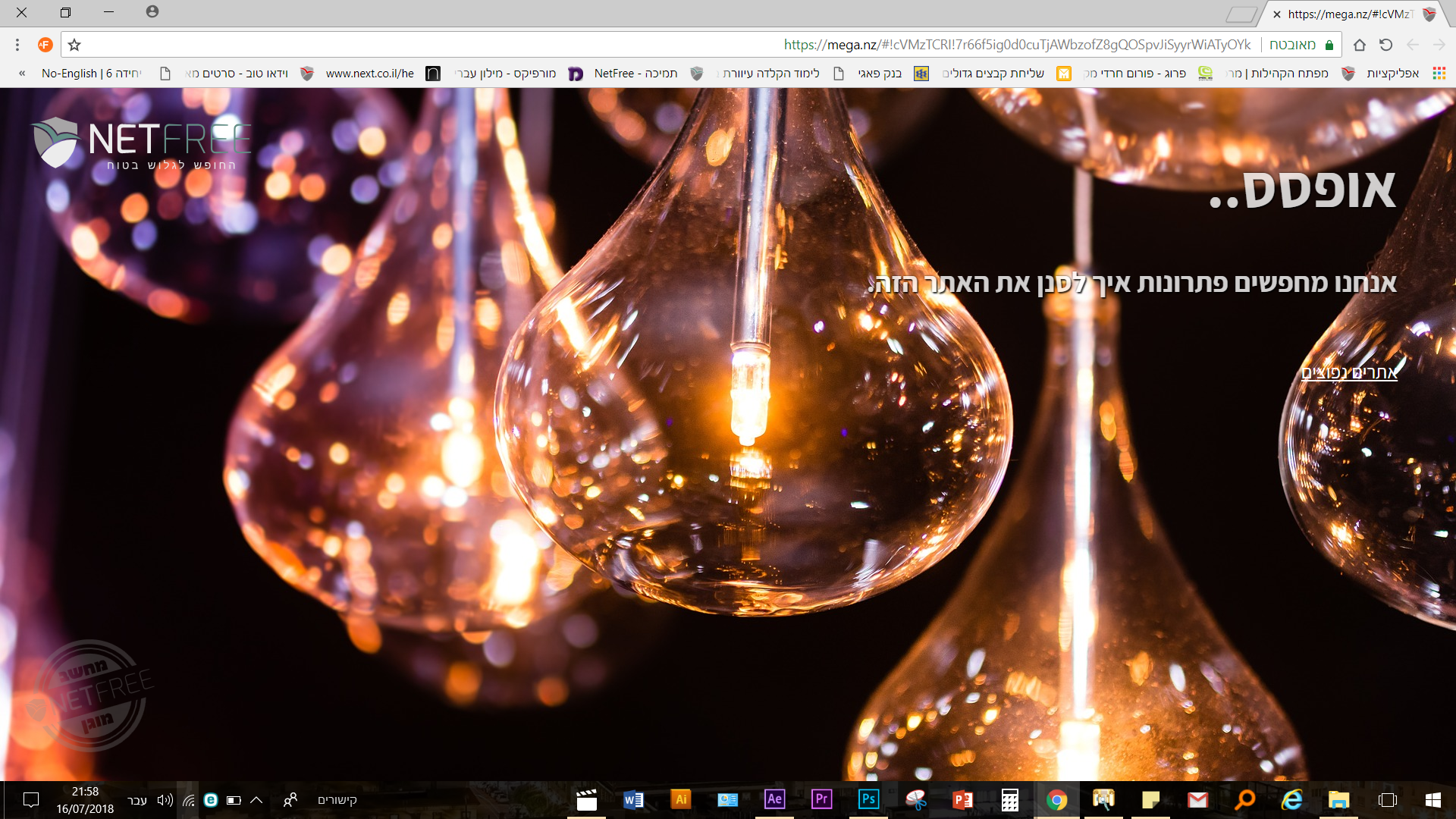Open the Wi-Fi network tray icon
The height and width of the screenshot is (819, 1456).
pyautogui.click(x=189, y=800)
